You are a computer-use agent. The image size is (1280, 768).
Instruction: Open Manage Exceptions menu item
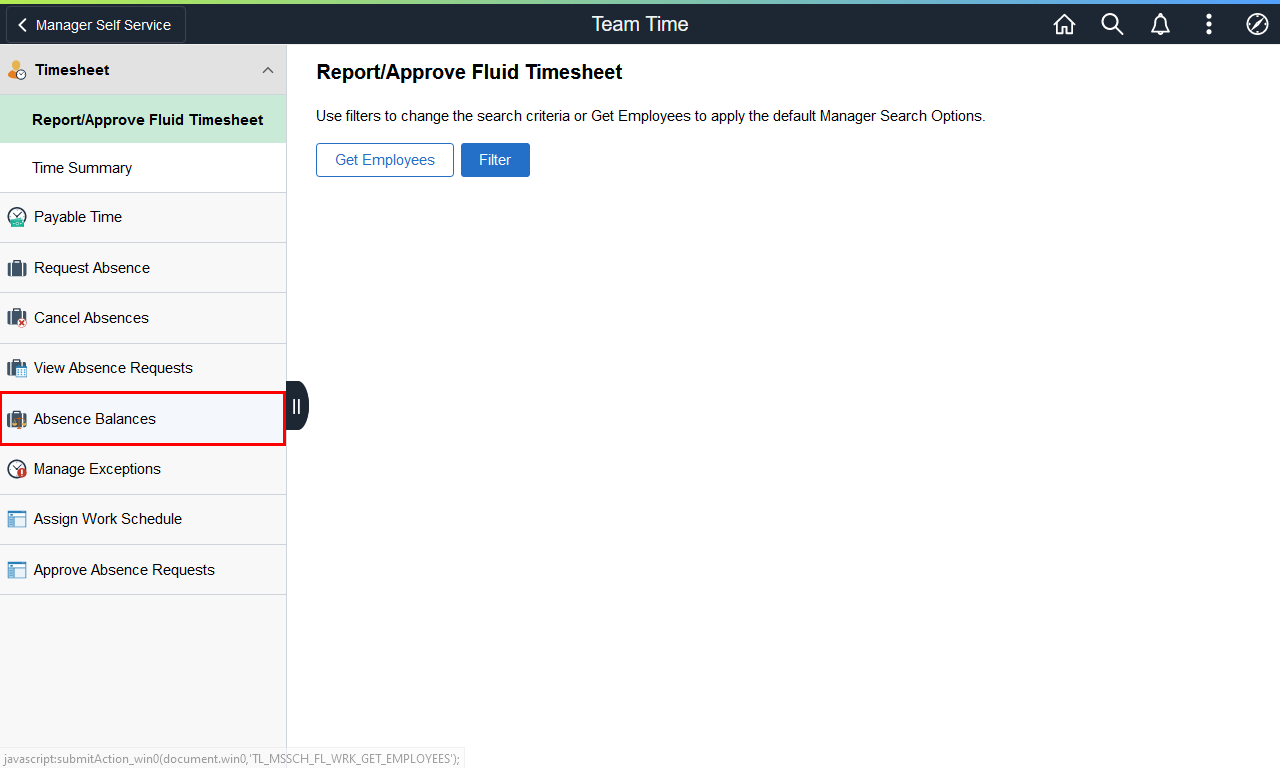tap(143, 469)
